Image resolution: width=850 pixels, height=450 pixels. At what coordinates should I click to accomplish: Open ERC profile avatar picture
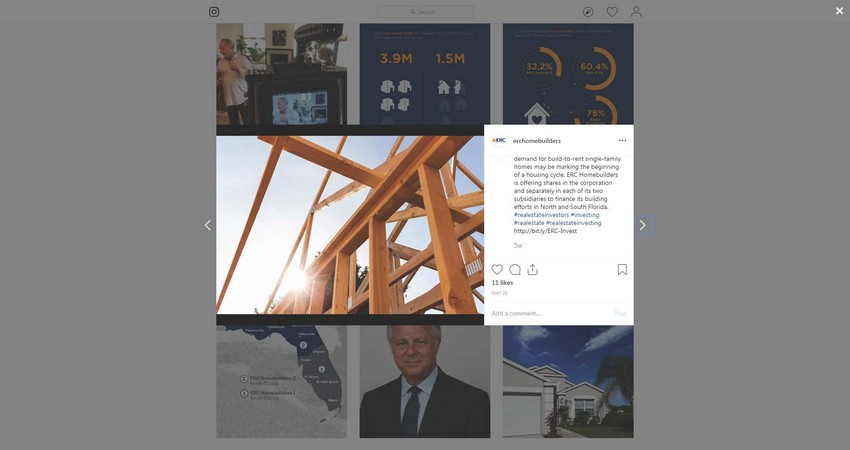499,140
